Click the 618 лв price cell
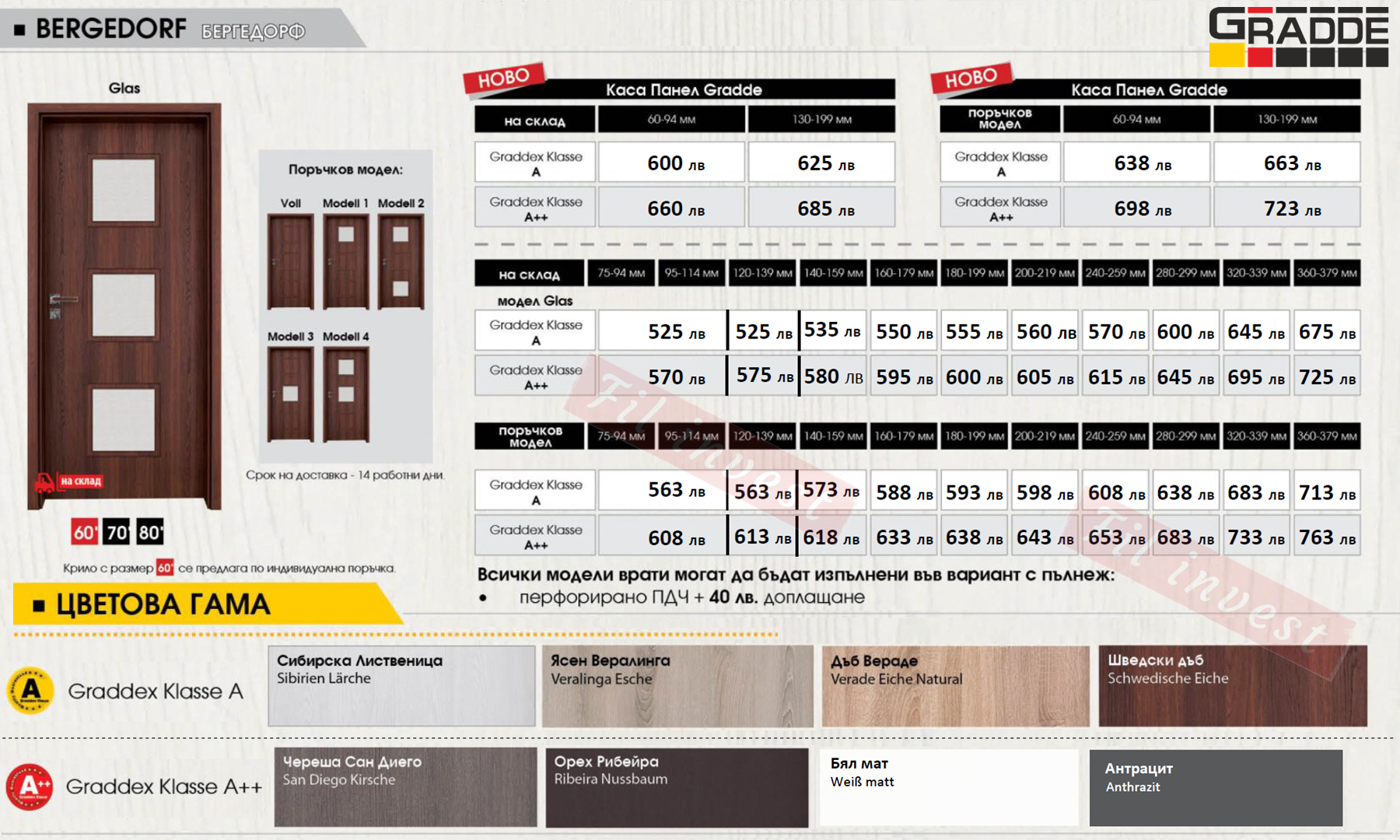Screen dimensions: 1400x840 coord(831,535)
